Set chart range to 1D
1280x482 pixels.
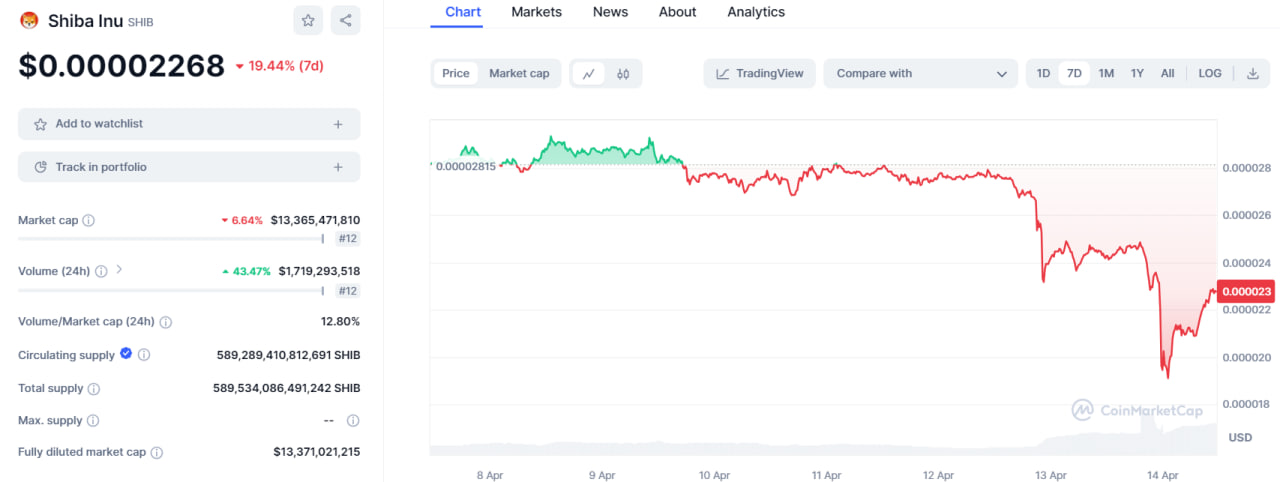tap(1043, 73)
